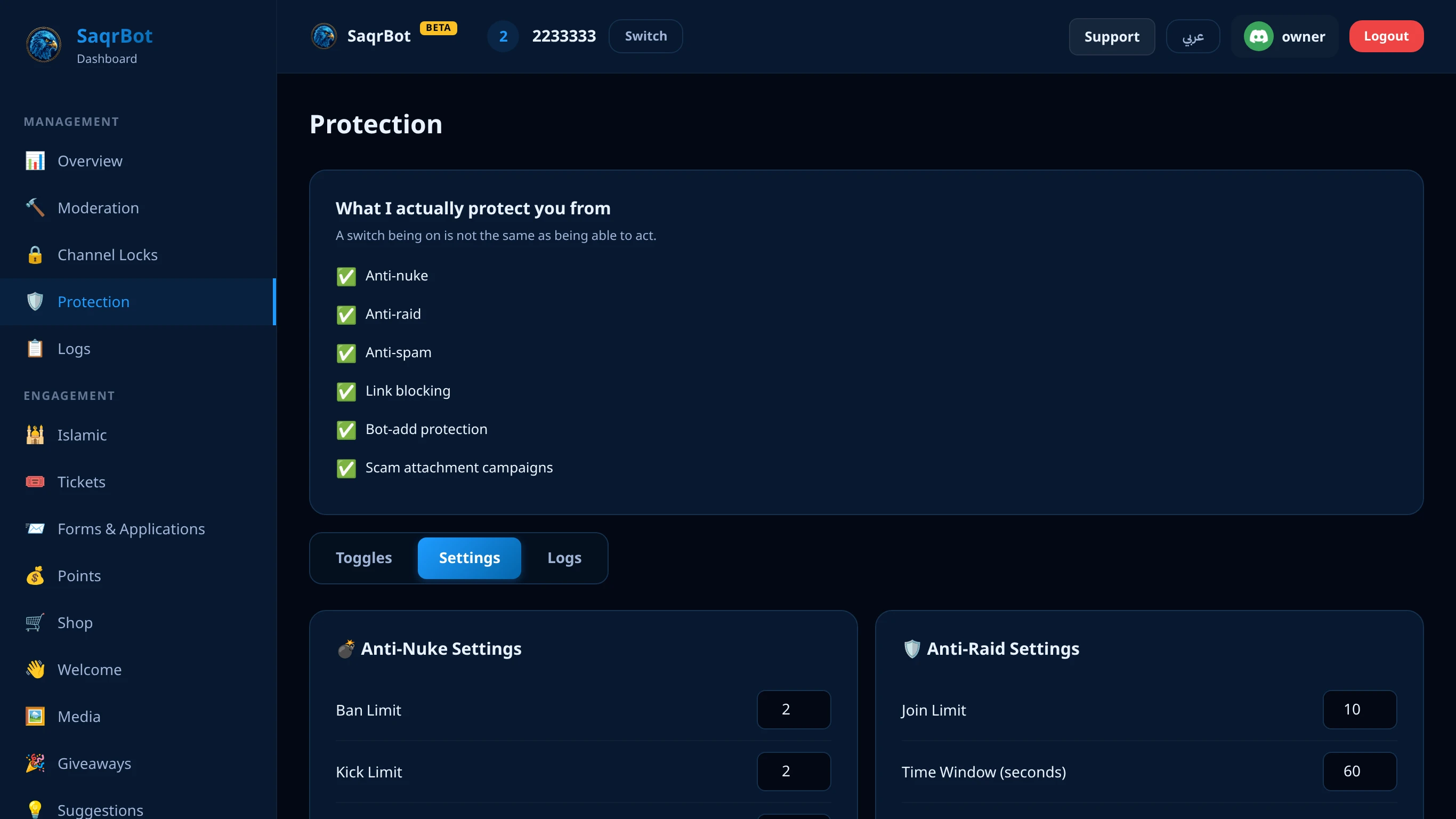Image resolution: width=1456 pixels, height=819 pixels.
Task: Click the Tickets ticket icon
Action: point(35,482)
